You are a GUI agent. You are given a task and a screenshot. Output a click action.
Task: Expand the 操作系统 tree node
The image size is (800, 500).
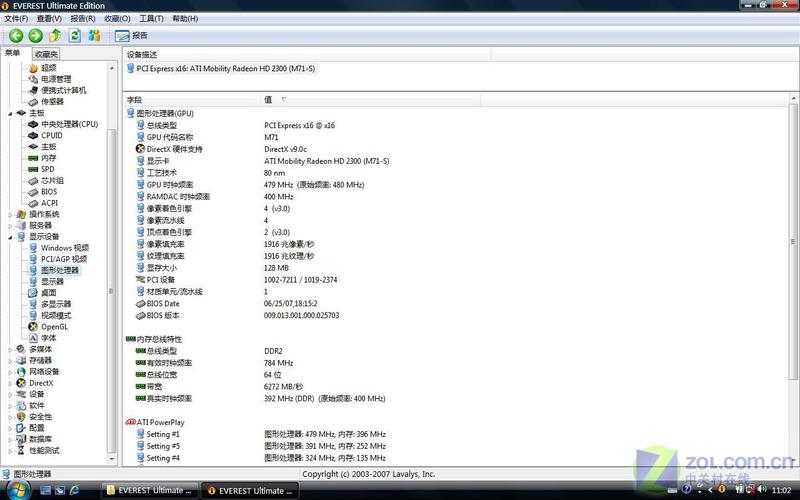click(x=10, y=214)
